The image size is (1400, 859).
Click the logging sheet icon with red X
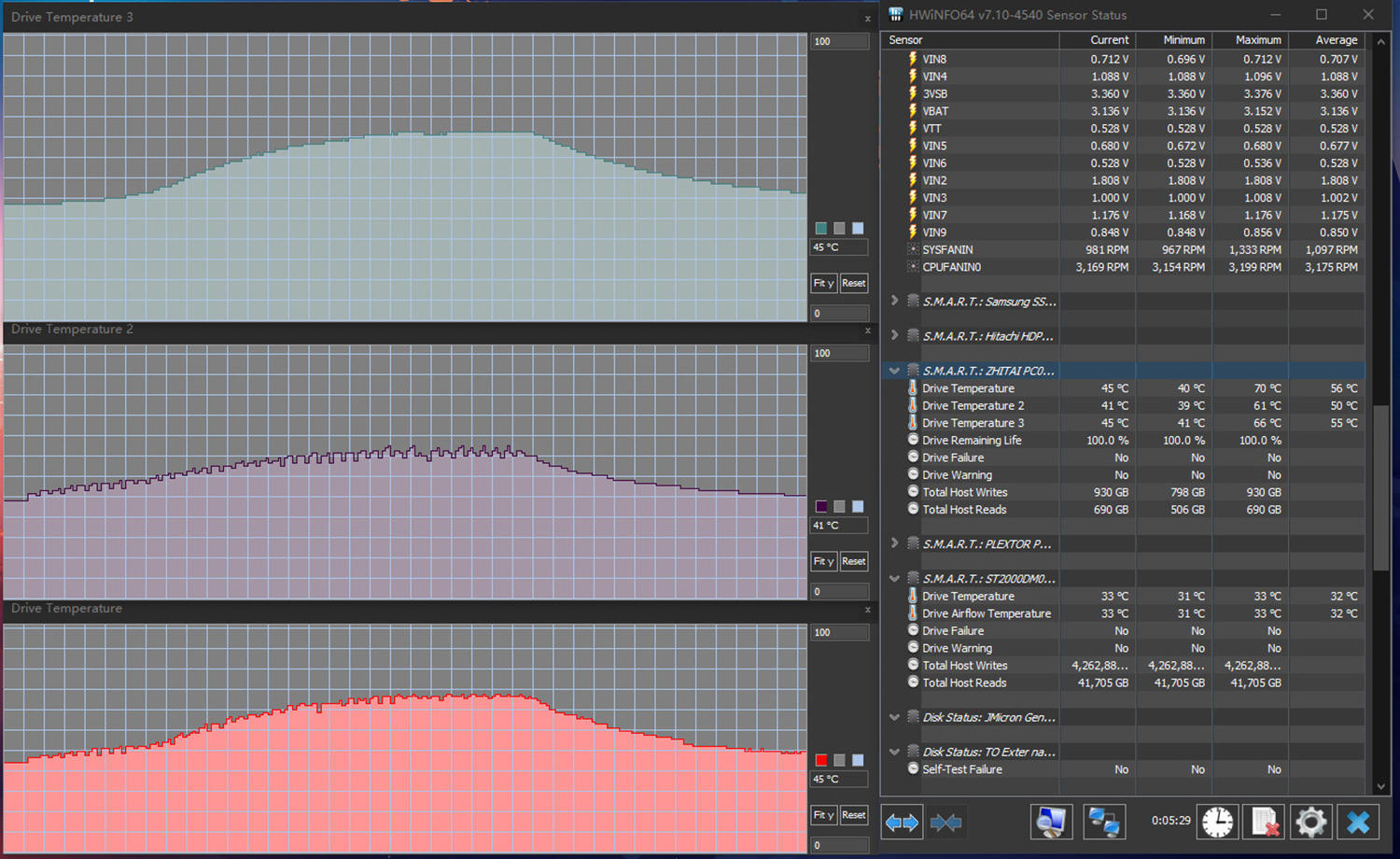(x=1265, y=823)
